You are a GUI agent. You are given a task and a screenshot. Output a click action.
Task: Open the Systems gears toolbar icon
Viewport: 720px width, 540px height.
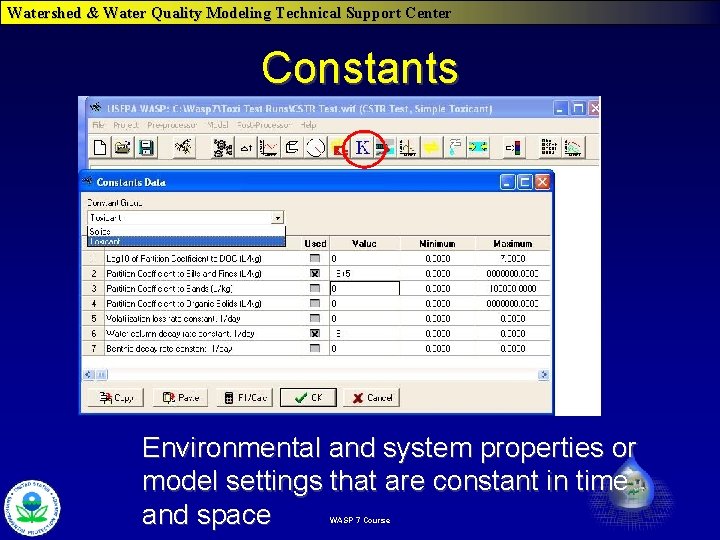(223, 147)
